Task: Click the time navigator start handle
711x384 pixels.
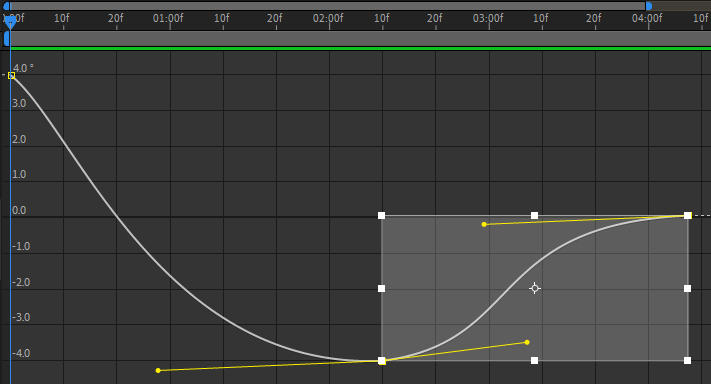Action: pyautogui.click(x=6, y=6)
